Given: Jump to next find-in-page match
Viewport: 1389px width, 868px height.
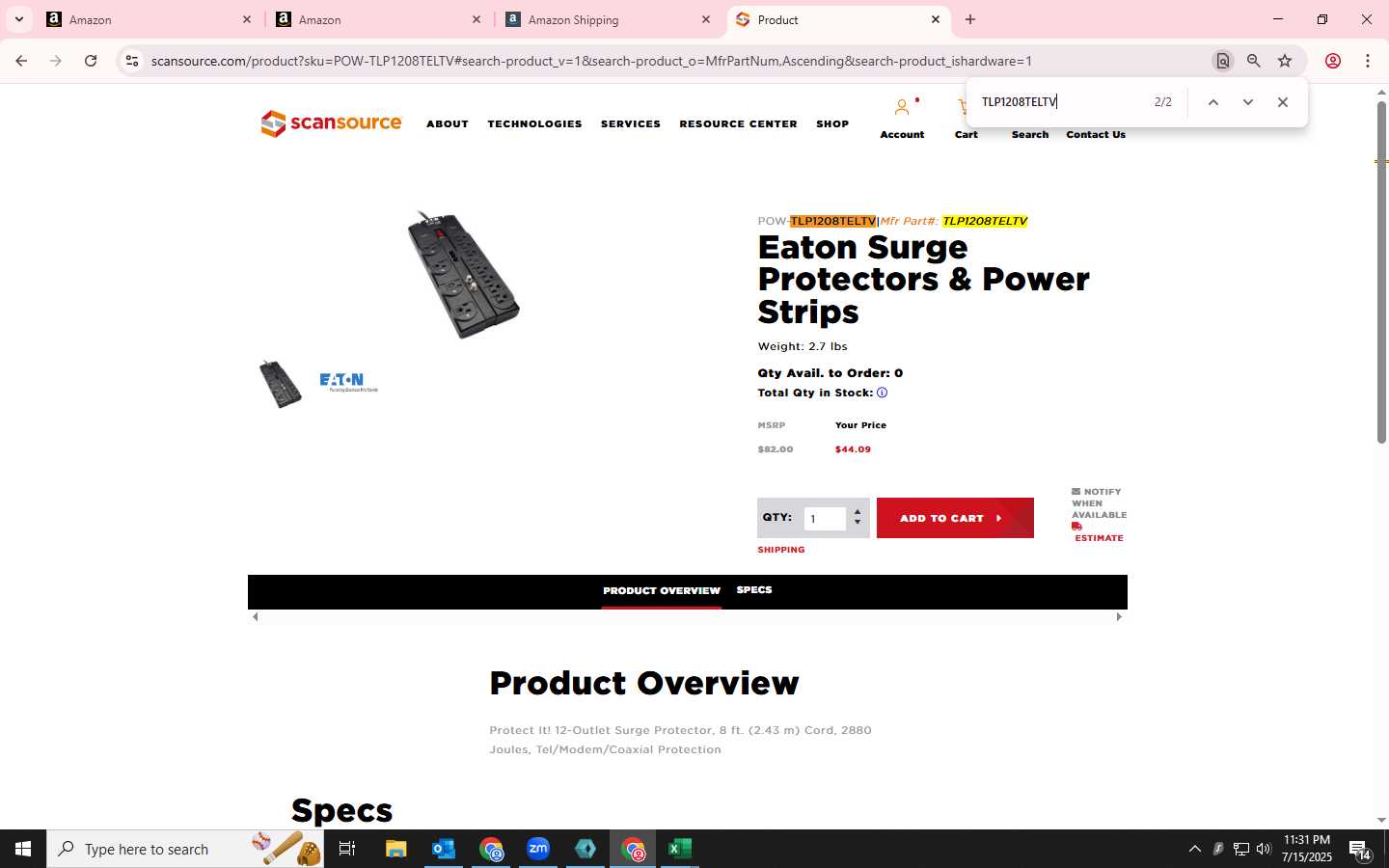Looking at the screenshot, I should (1248, 102).
